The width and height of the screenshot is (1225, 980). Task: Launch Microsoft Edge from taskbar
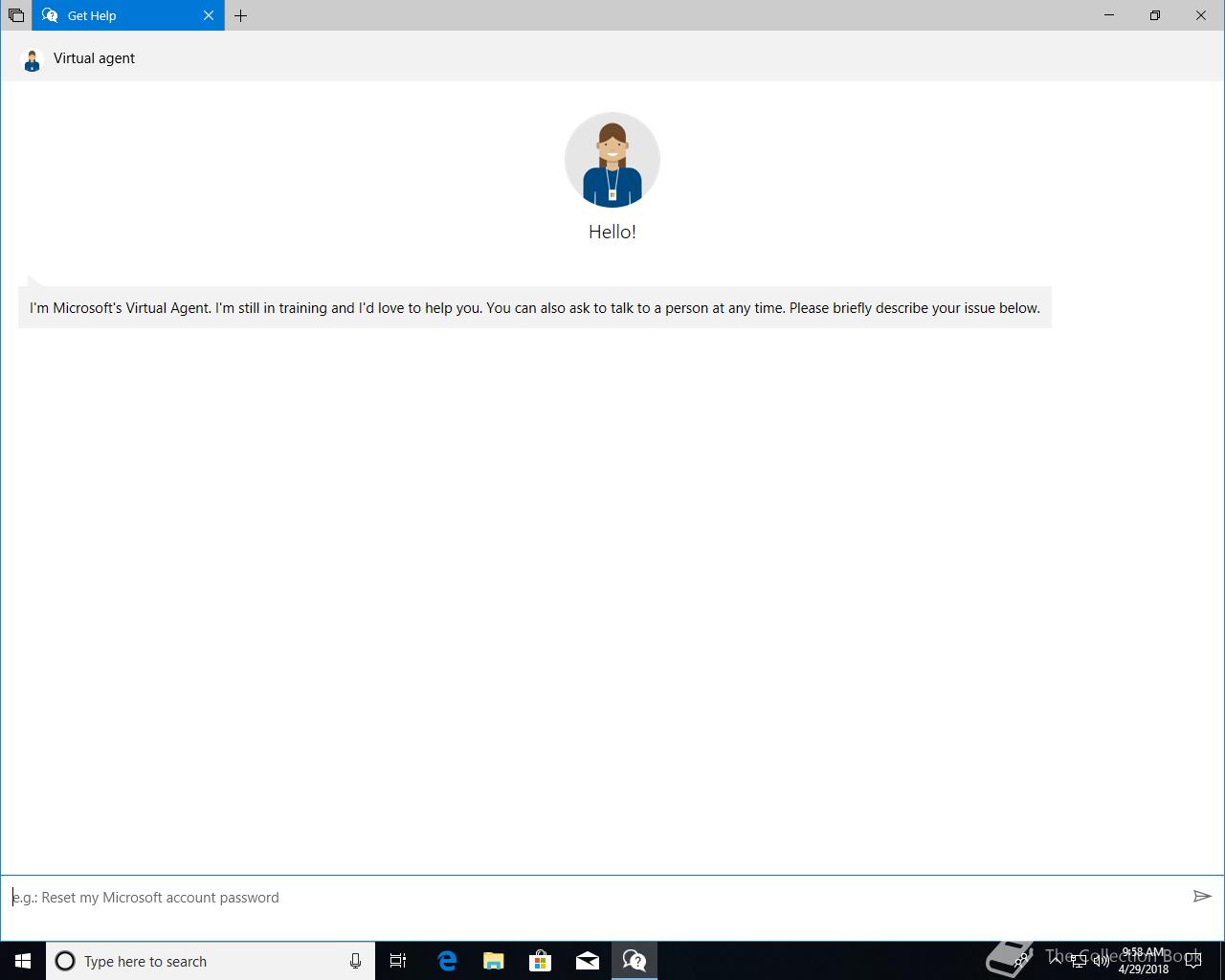pyautogui.click(x=447, y=961)
